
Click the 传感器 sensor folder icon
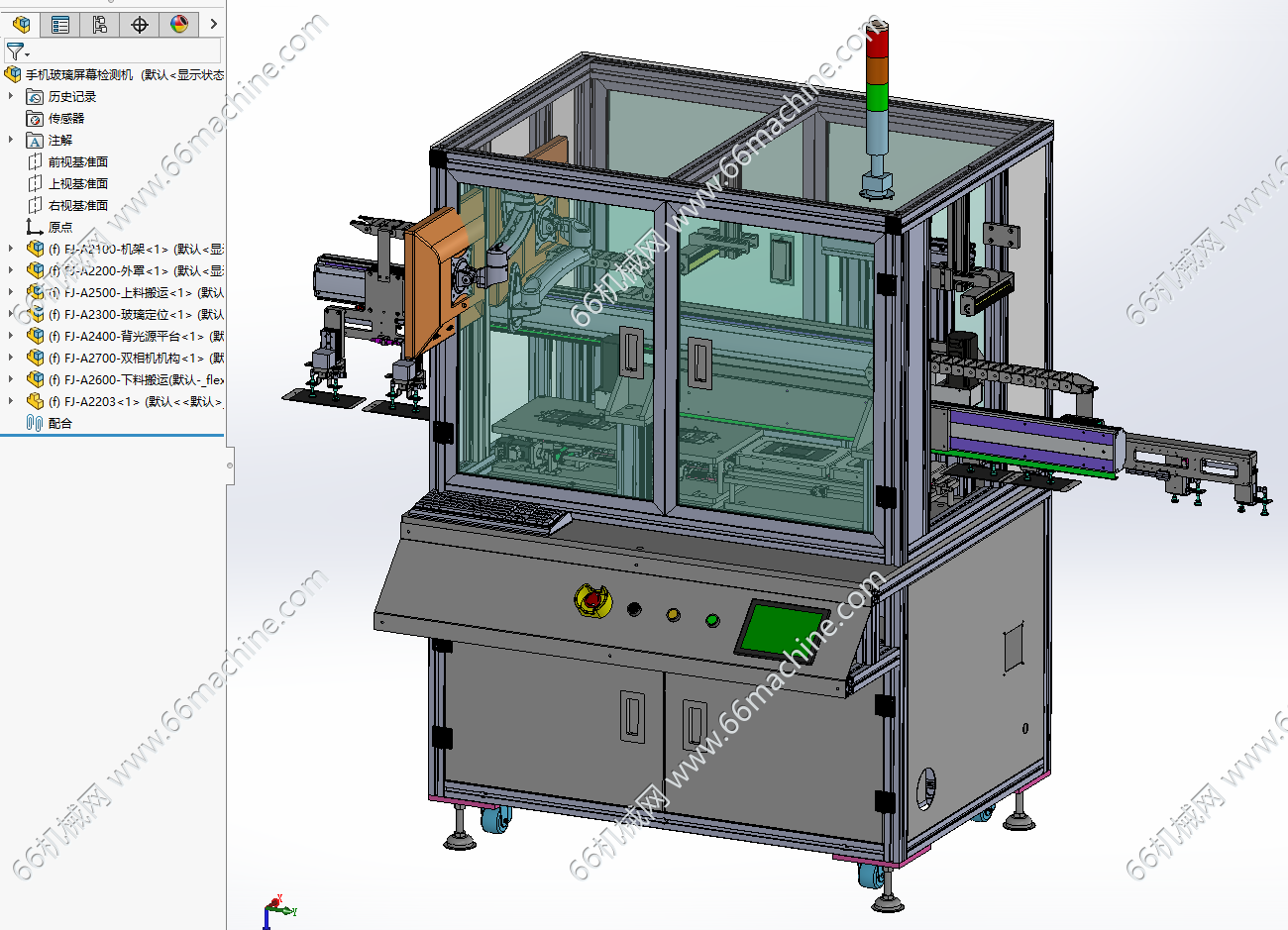[35, 118]
